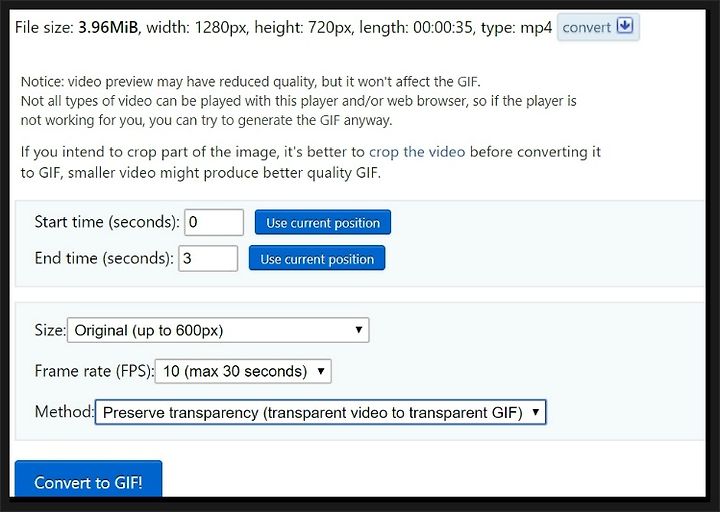Click the file size value 3.96MiB

[x=108, y=28]
